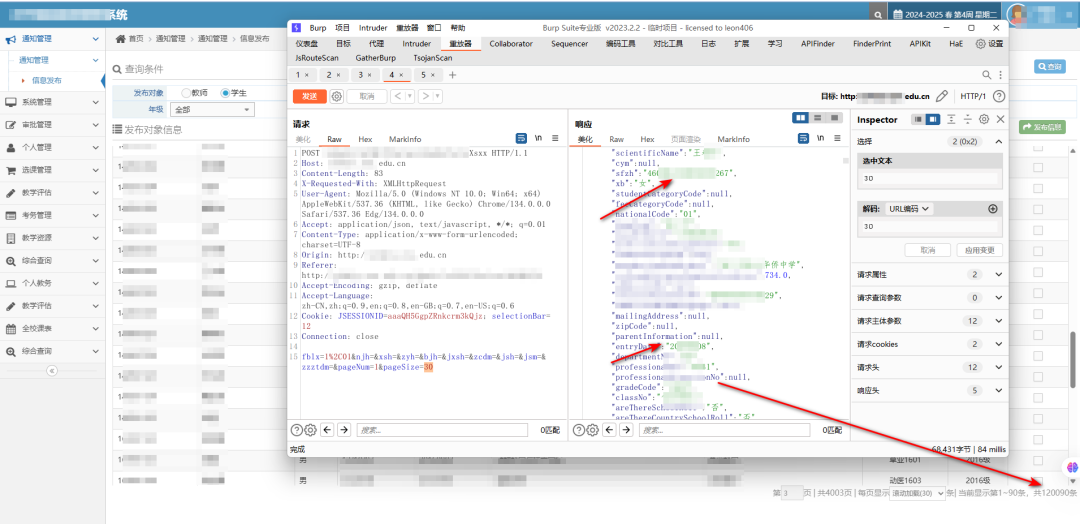Edit target with pencil icon
This screenshot has width=1080, height=524.
point(942,96)
